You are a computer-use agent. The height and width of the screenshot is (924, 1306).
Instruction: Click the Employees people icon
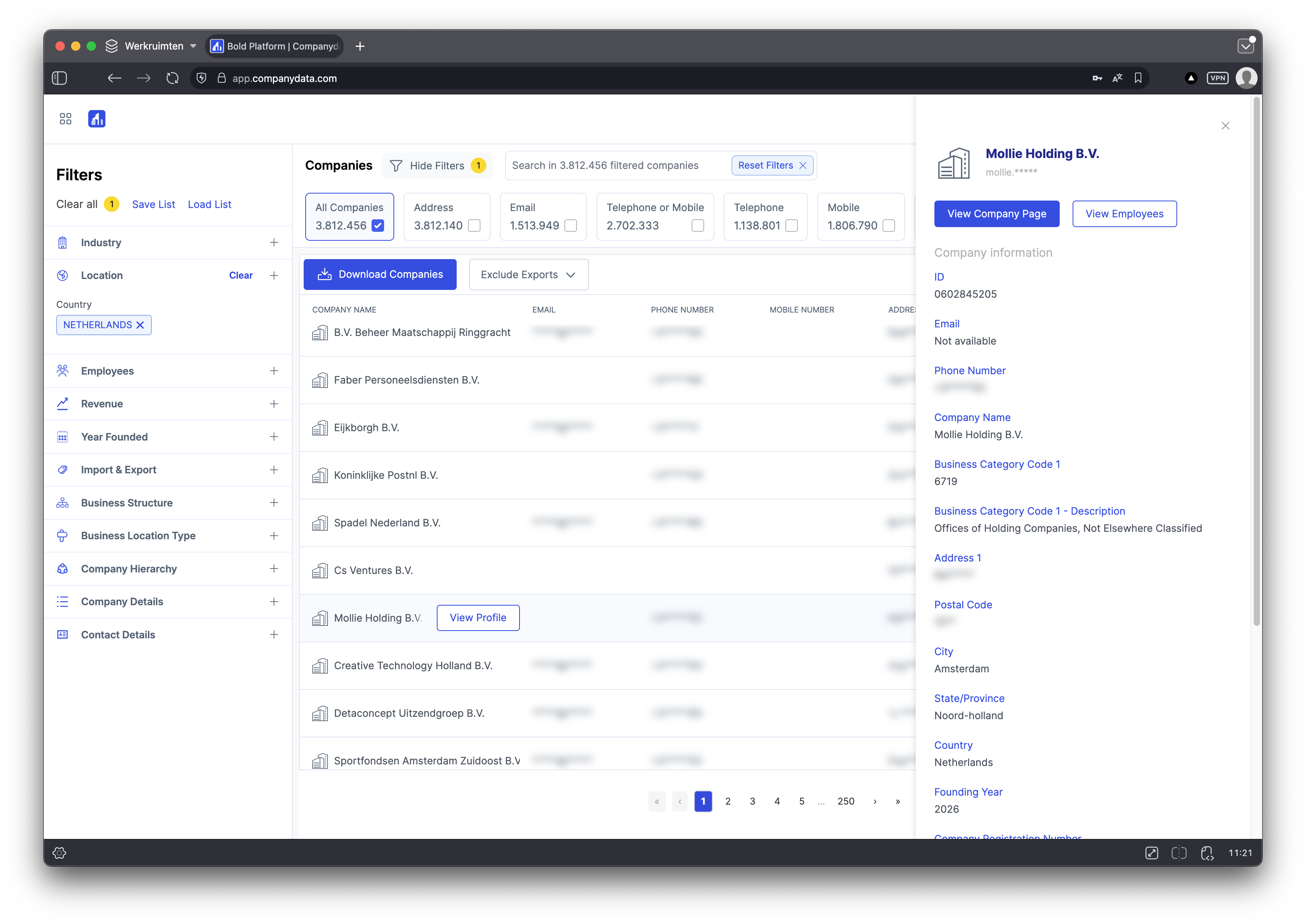pos(62,371)
